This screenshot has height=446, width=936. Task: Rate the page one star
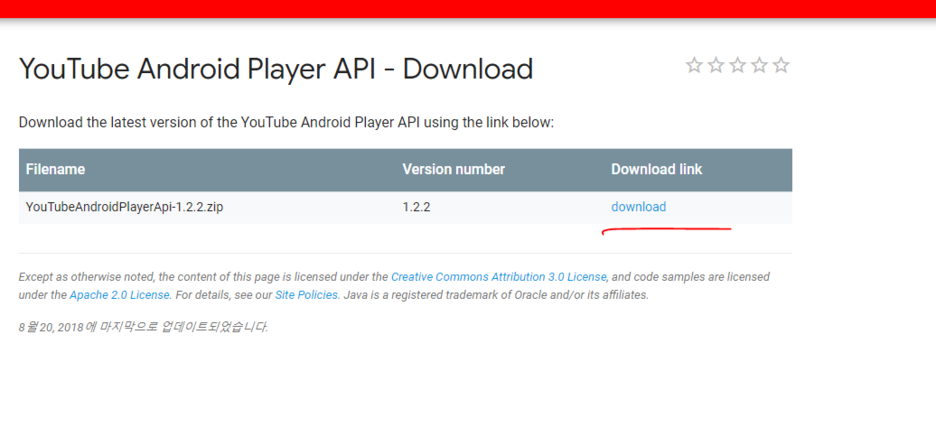coord(694,65)
